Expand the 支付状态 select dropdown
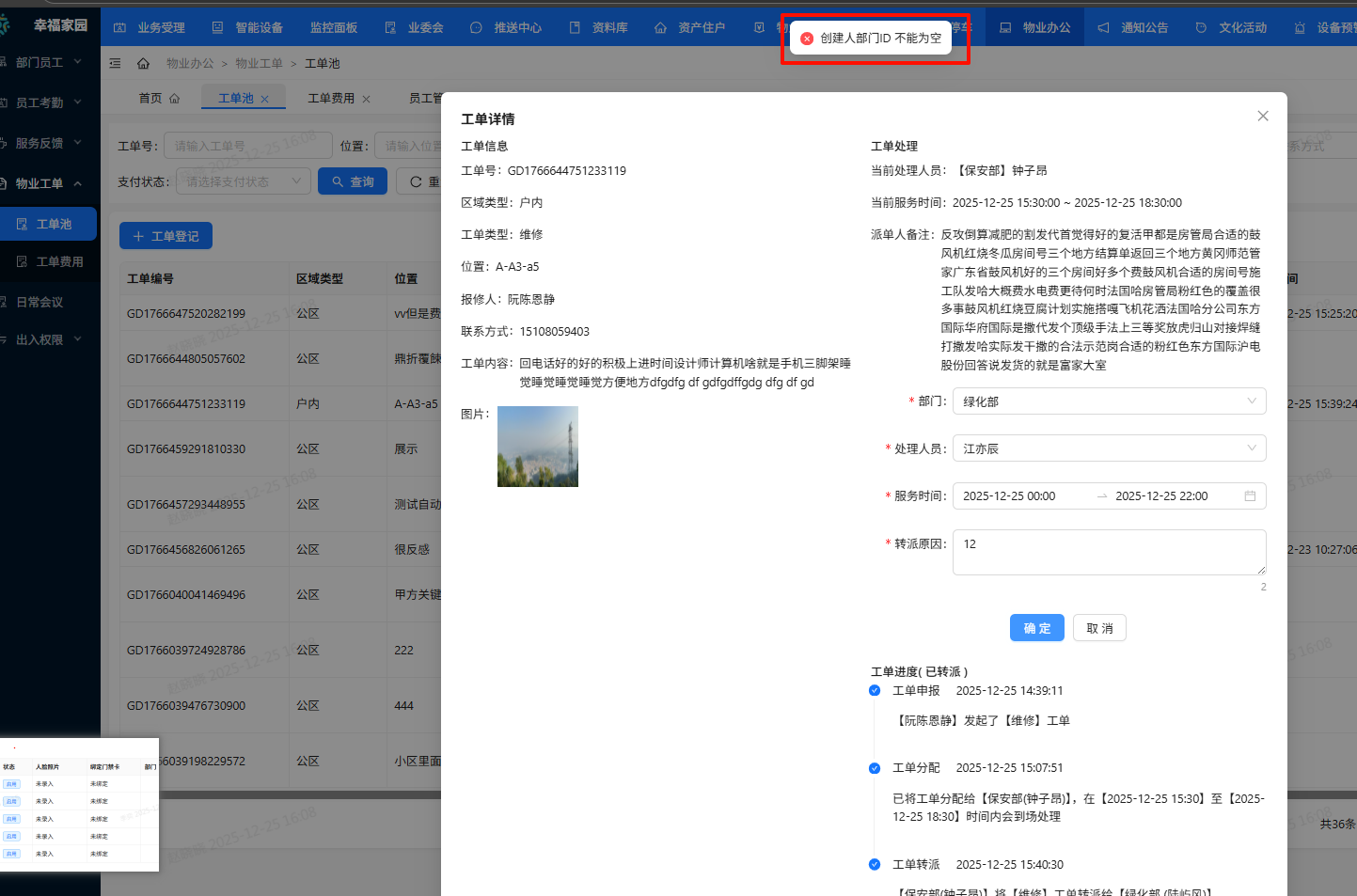The height and width of the screenshot is (896, 1357). [244, 181]
